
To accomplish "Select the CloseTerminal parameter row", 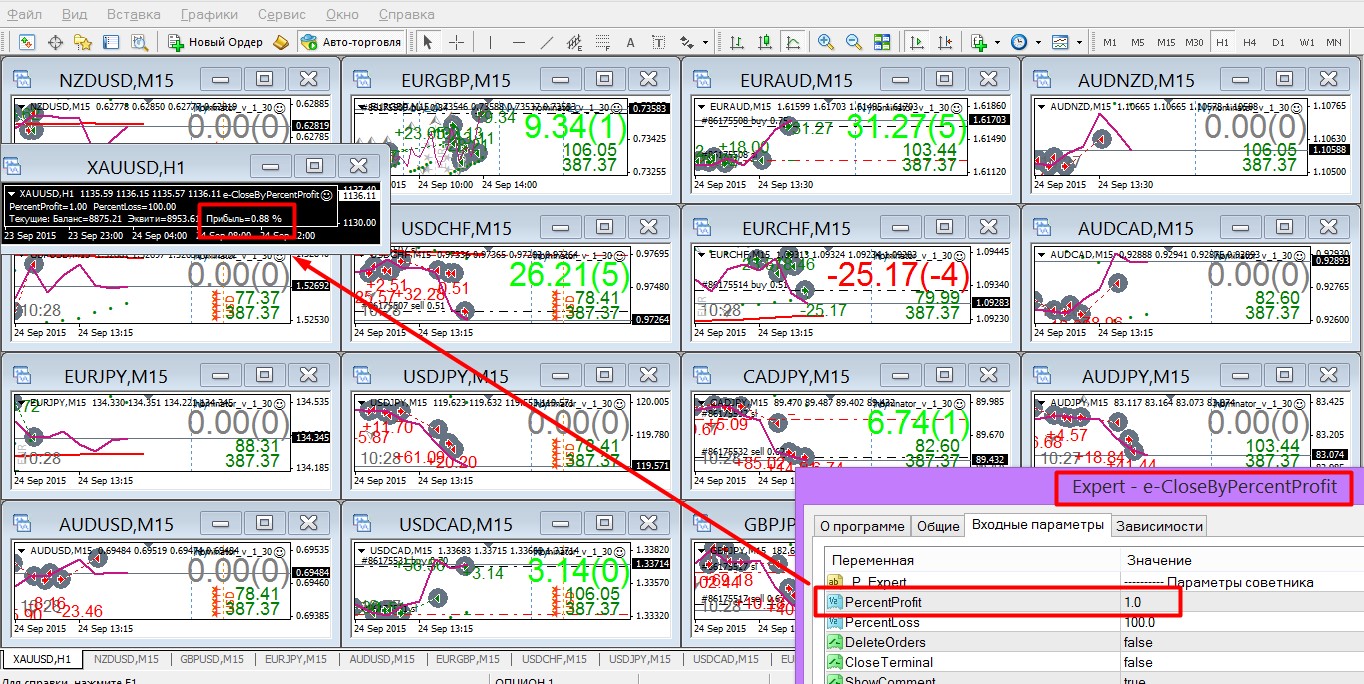I will 1090,662.
